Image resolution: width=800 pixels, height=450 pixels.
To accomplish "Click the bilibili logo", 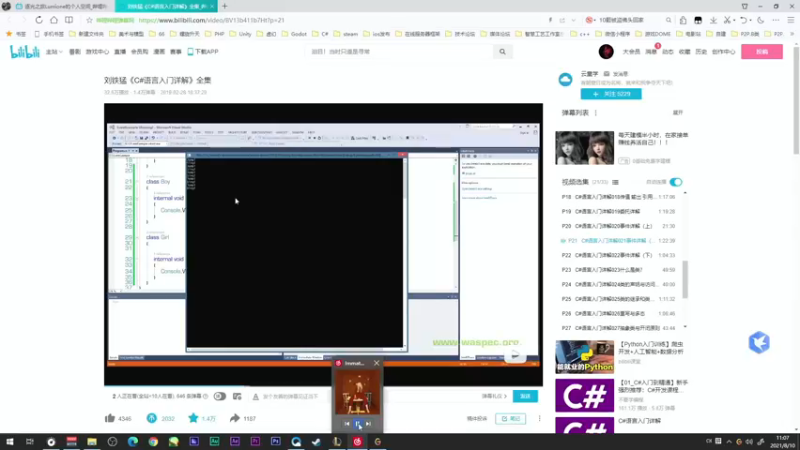I will (24, 52).
